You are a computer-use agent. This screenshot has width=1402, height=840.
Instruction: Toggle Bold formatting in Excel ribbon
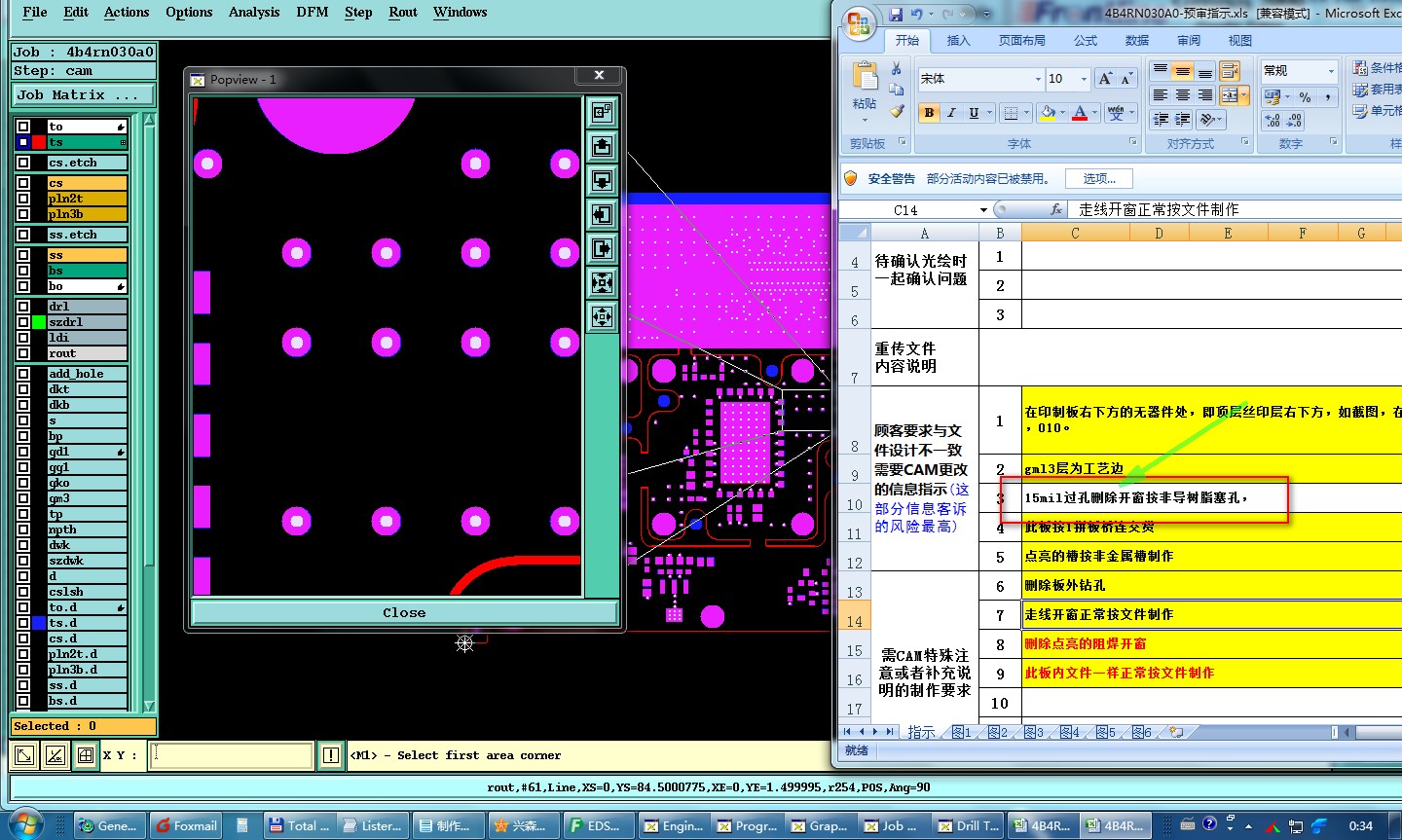tap(929, 113)
